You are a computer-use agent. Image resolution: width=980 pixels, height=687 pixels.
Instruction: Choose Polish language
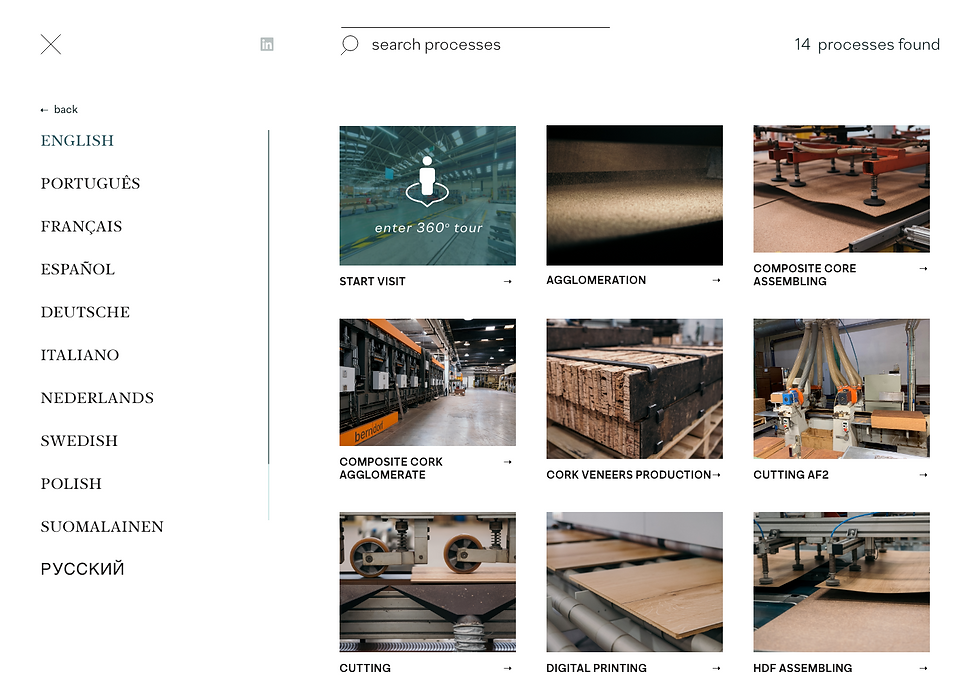tap(71, 484)
